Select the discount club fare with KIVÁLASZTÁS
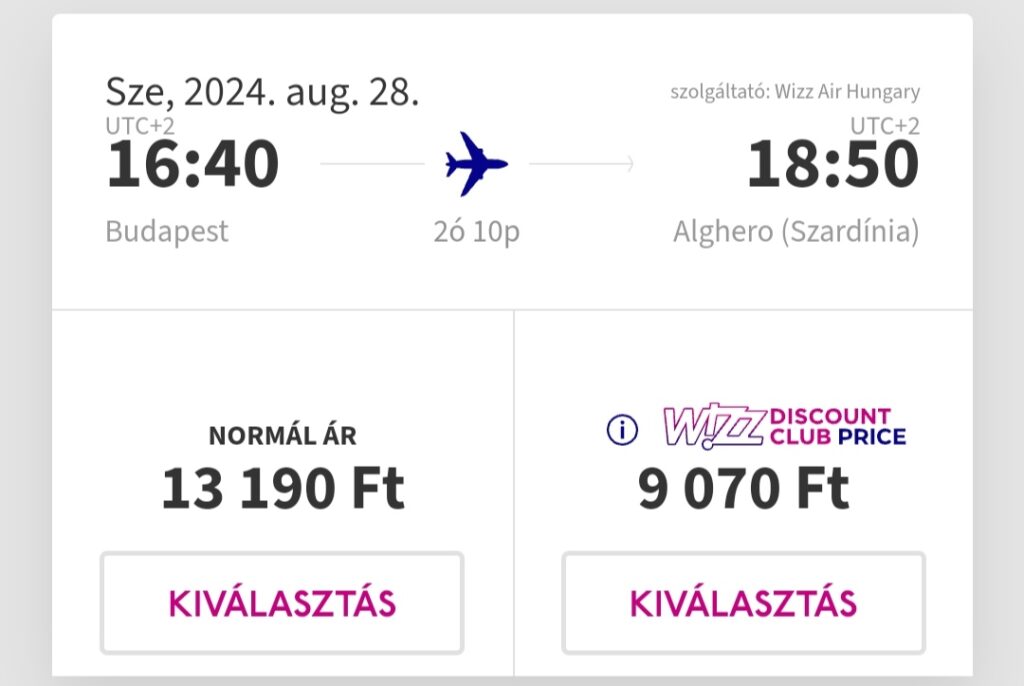This screenshot has width=1024, height=686. click(743, 602)
